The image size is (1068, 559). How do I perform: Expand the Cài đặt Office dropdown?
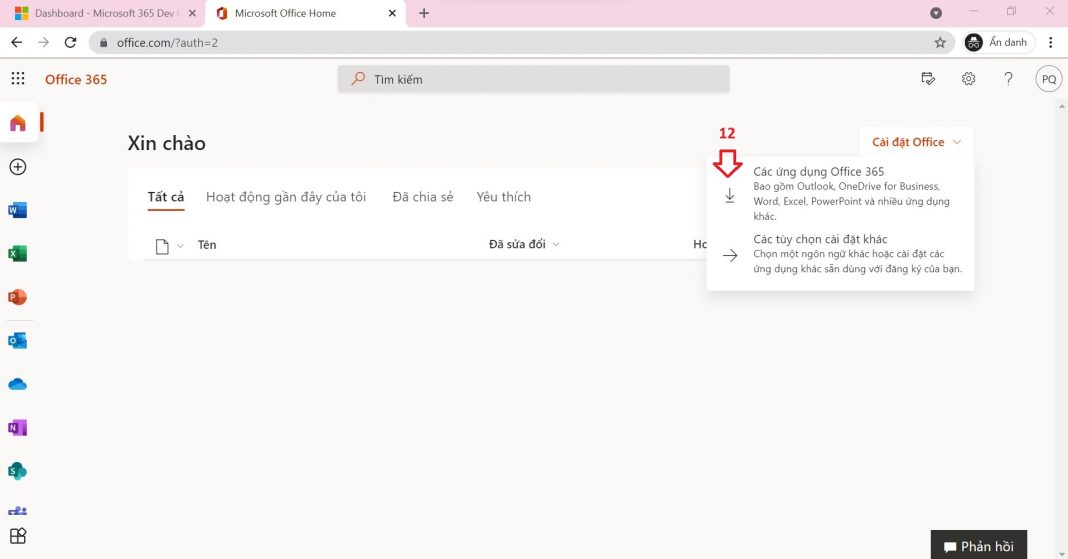[x=915, y=142]
